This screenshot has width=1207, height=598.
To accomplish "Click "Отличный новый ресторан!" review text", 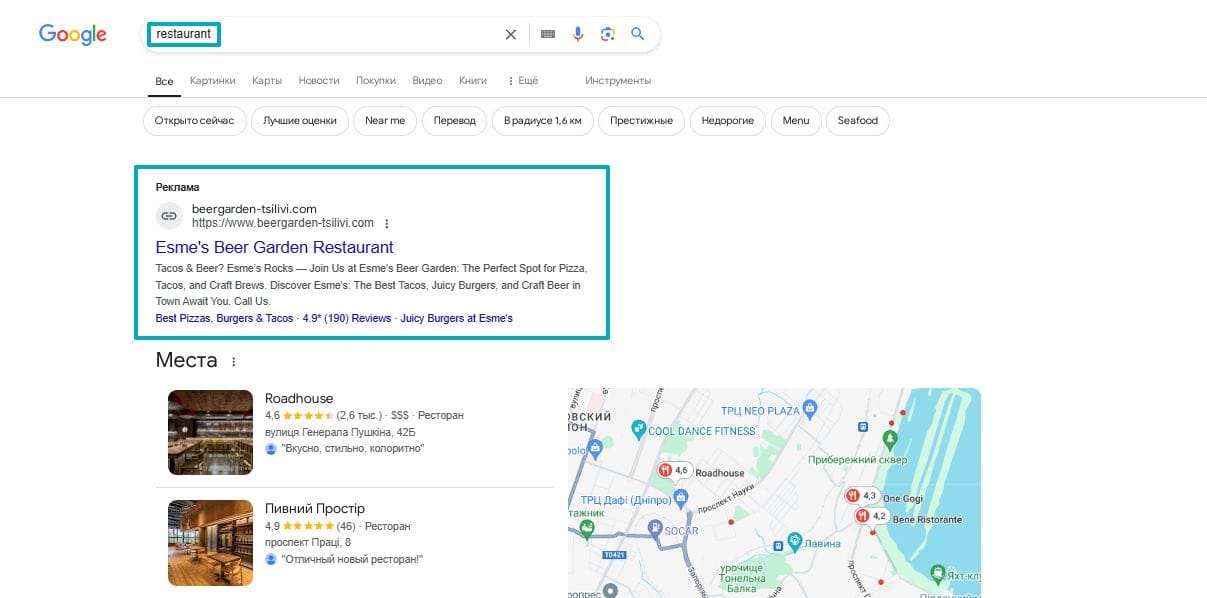I will (352, 559).
